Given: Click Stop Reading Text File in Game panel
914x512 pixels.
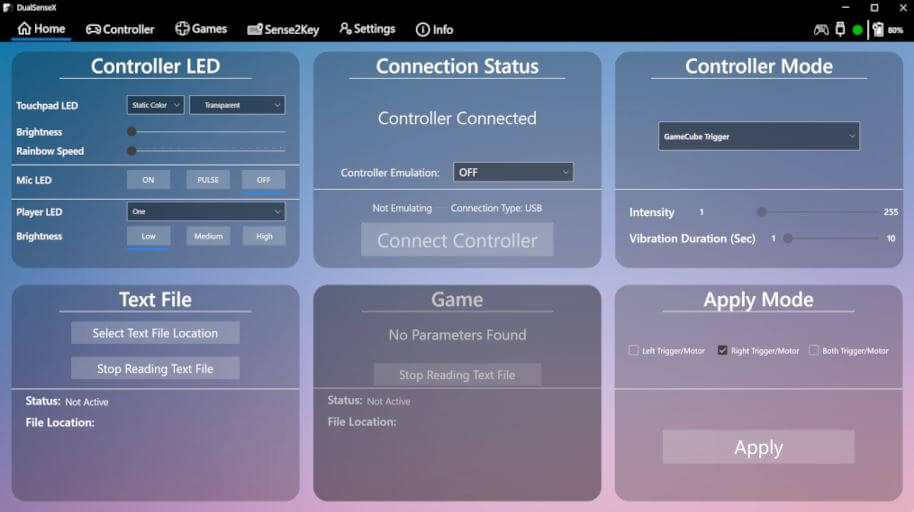Looking at the screenshot, I should [x=457, y=375].
